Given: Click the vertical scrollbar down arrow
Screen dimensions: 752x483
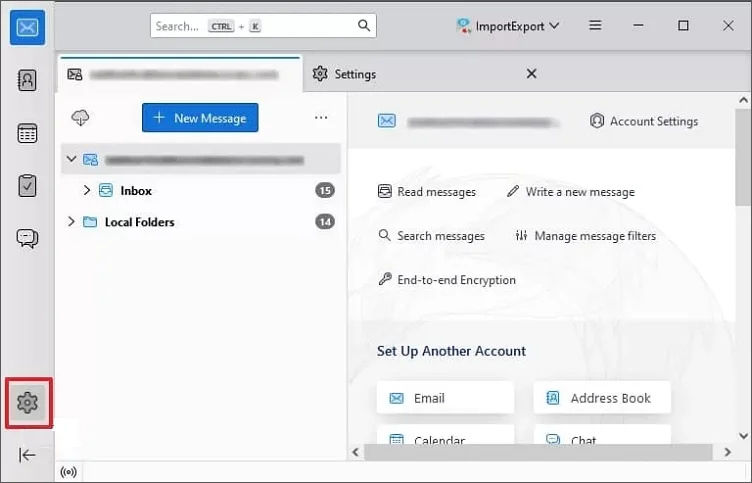Looking at the screenshot, I should pos(743,436).
